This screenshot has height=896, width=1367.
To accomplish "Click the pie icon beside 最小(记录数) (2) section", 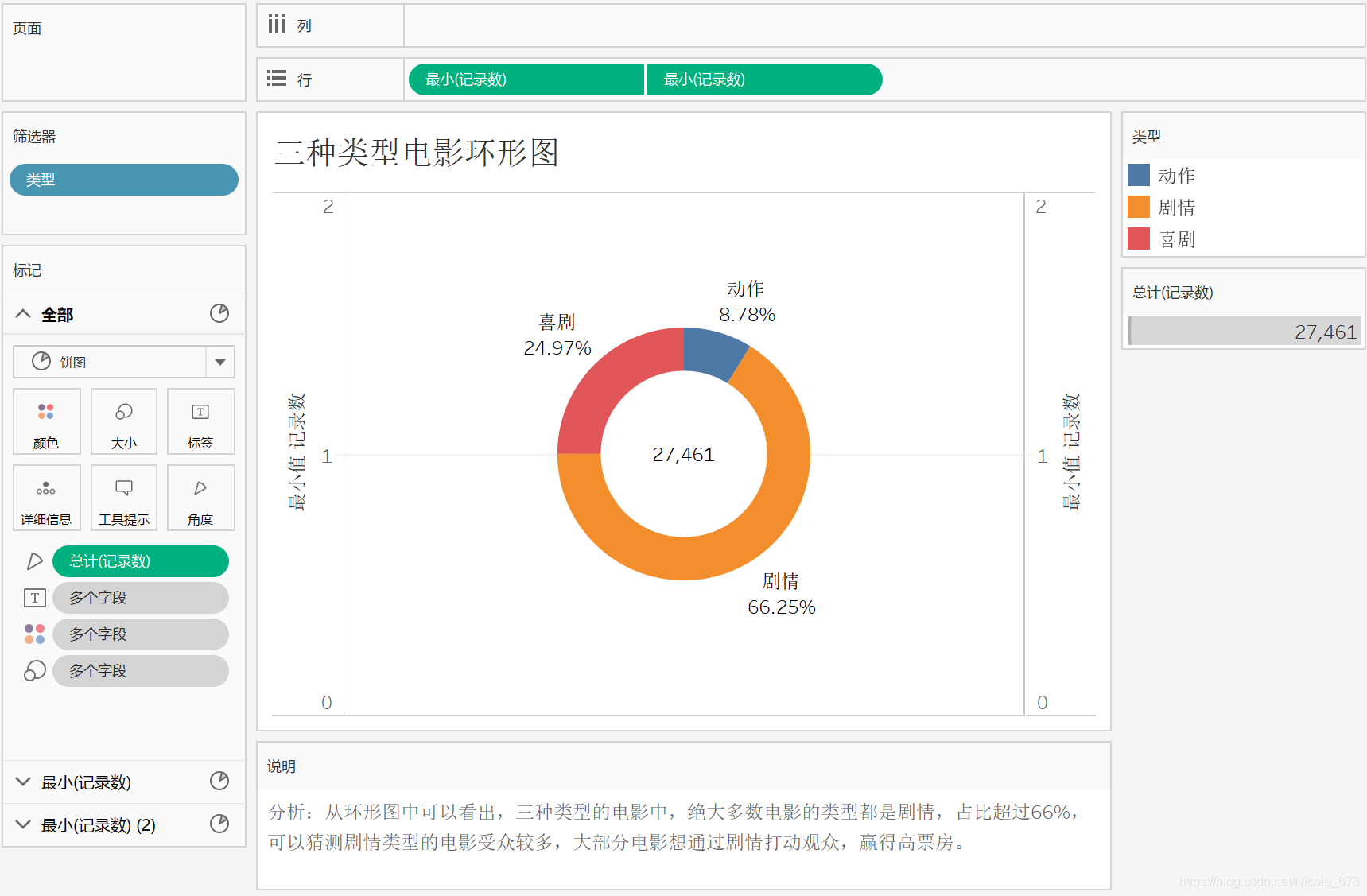I will (x=219, y=824).
